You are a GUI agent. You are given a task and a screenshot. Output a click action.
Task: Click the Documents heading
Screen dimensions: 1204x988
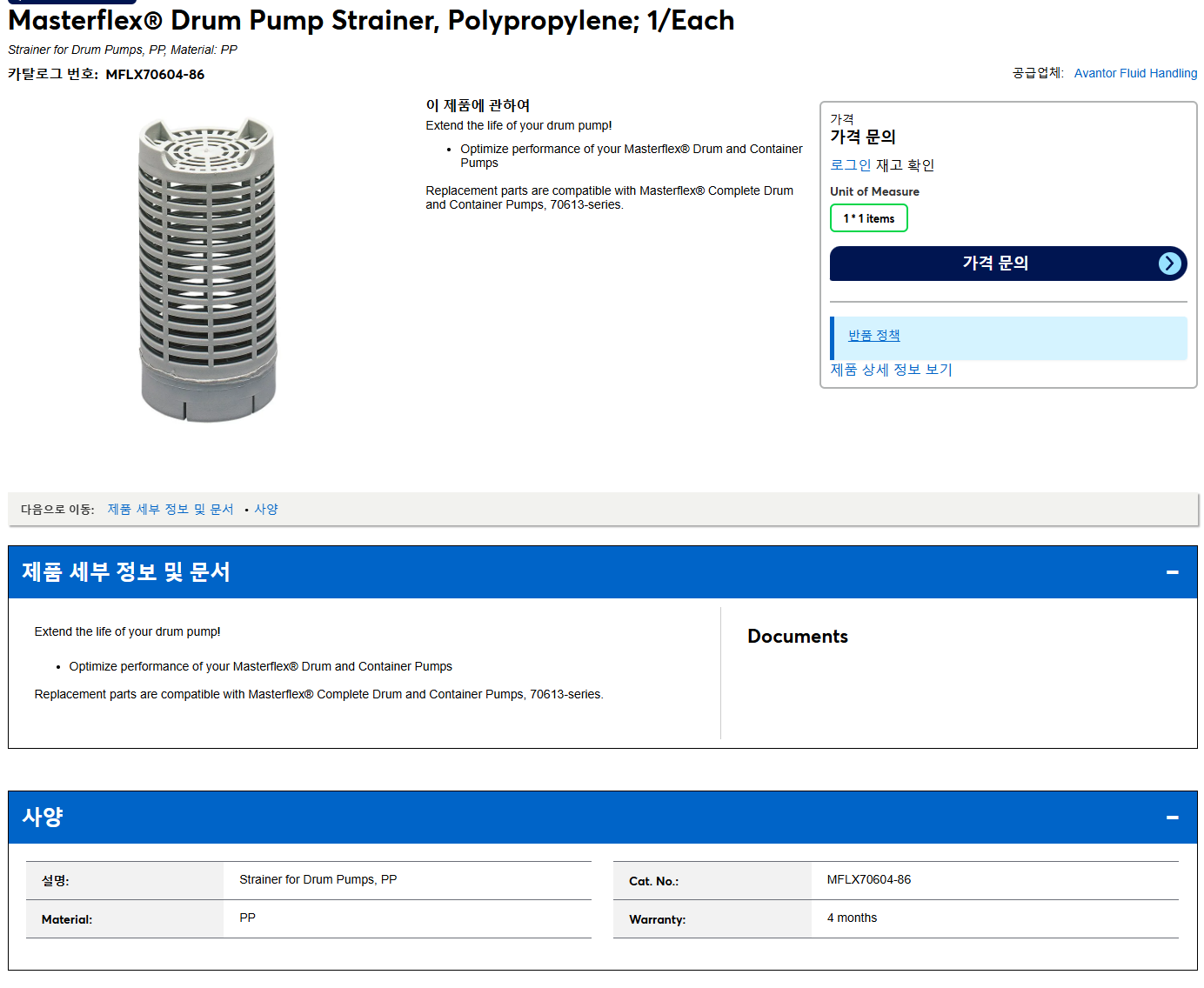(798, 637)
